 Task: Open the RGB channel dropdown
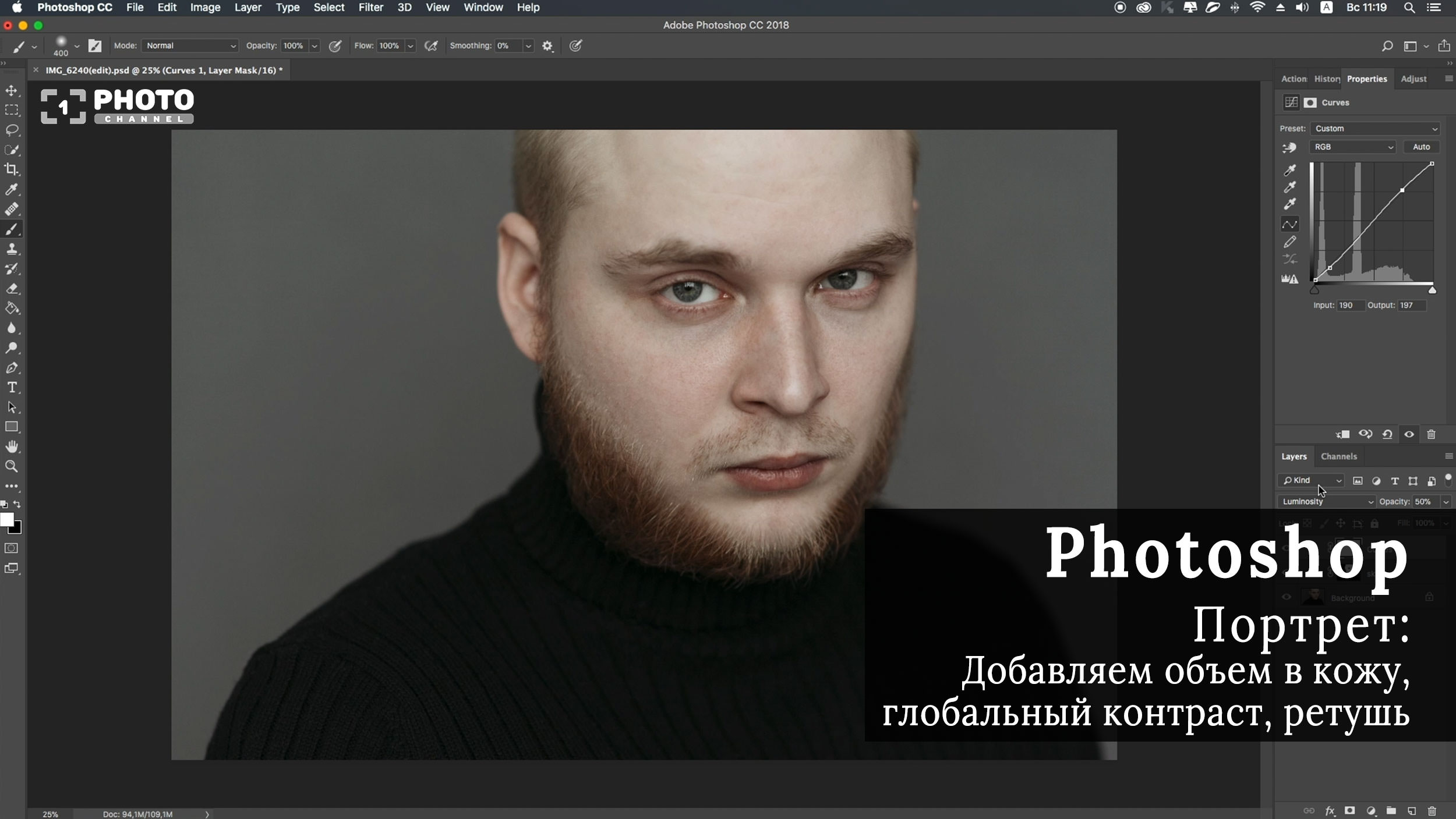pos(1353,147)
